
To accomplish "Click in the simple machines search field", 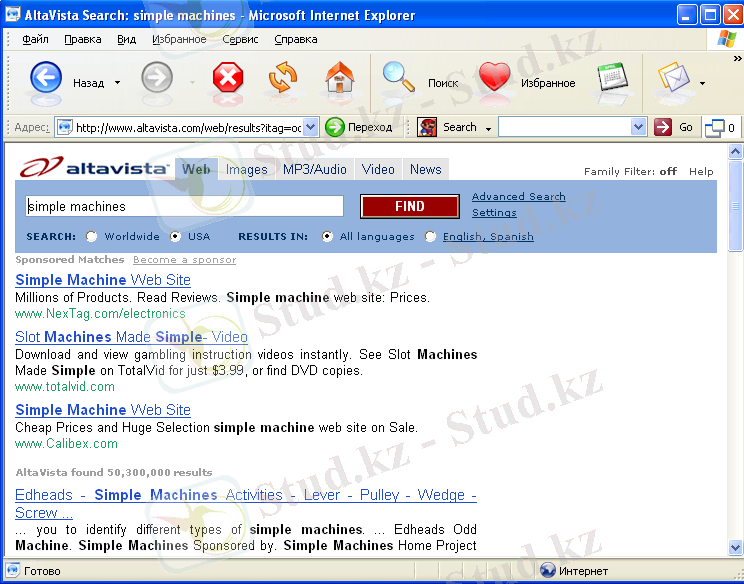I will click(185, 206).
